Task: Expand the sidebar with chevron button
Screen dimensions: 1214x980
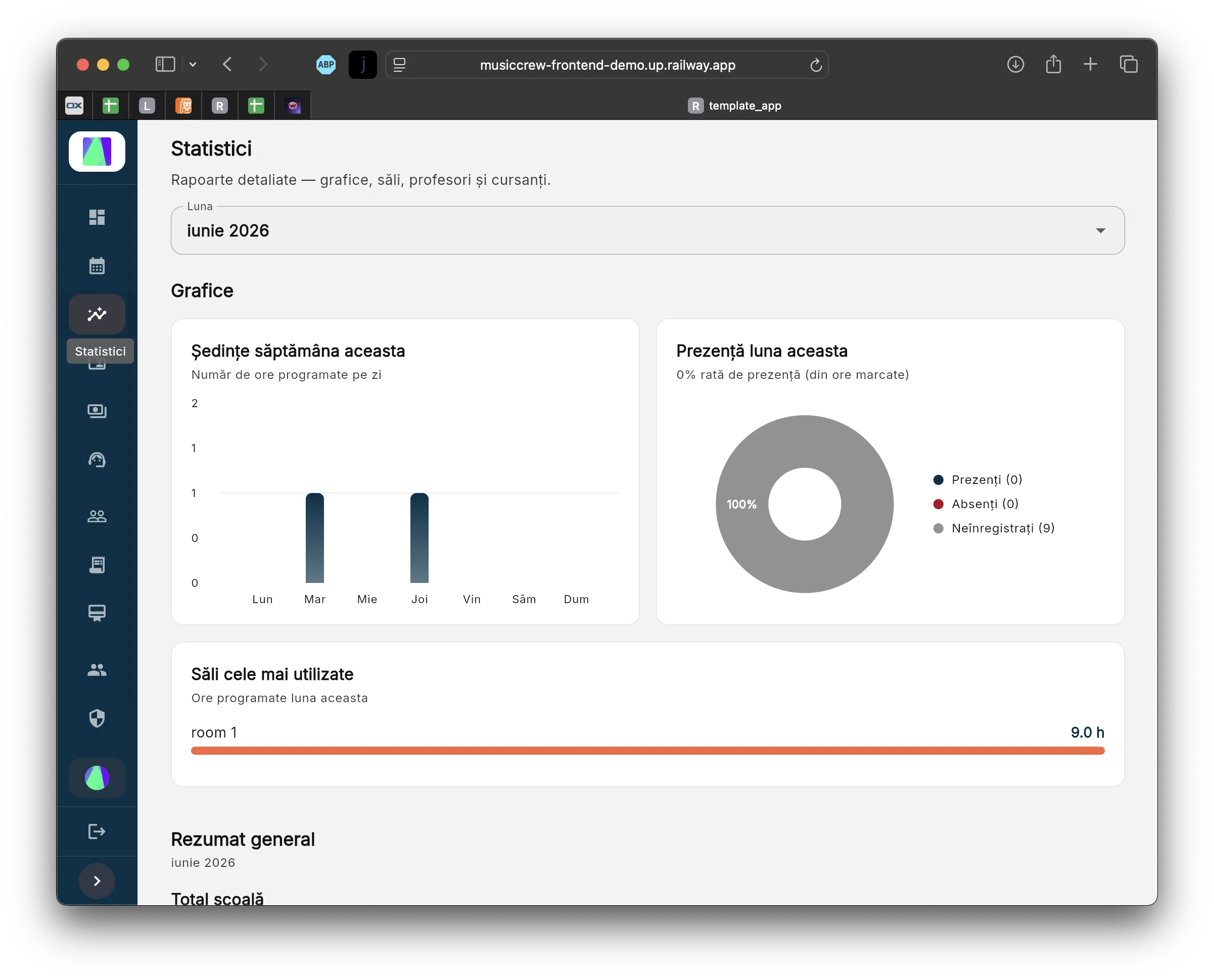Action: click(x=97, y=881)
